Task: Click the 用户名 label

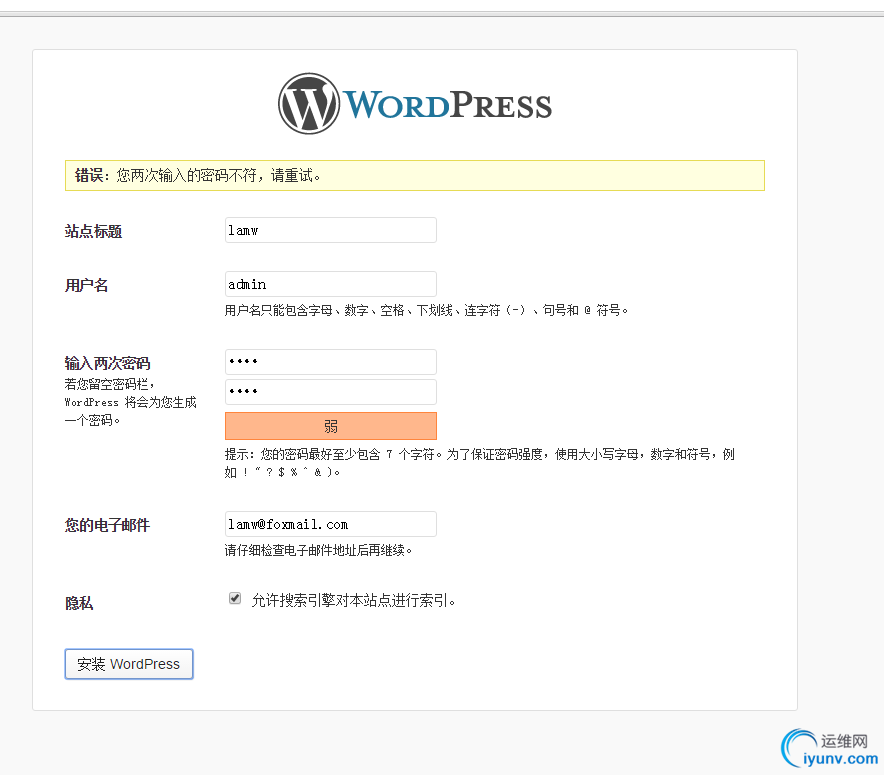Action: pyautogui.click(x=86, y=285)
